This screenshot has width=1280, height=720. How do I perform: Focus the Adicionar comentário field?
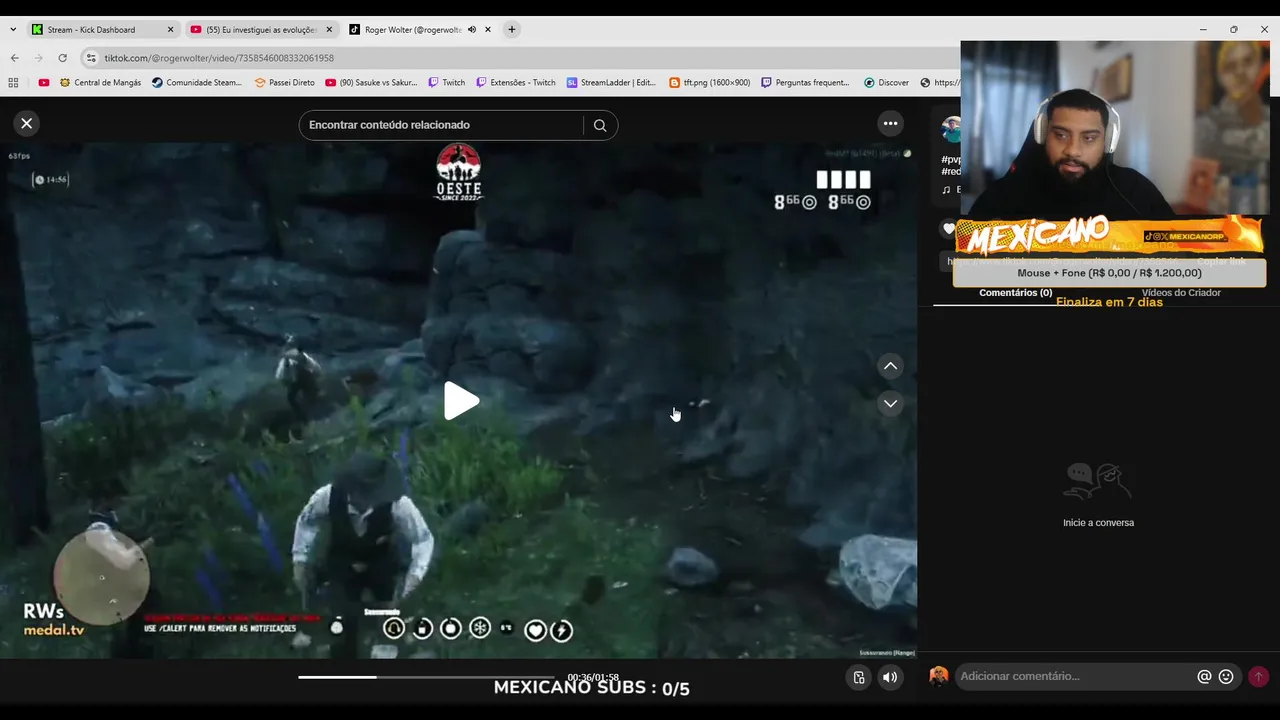1075,676
